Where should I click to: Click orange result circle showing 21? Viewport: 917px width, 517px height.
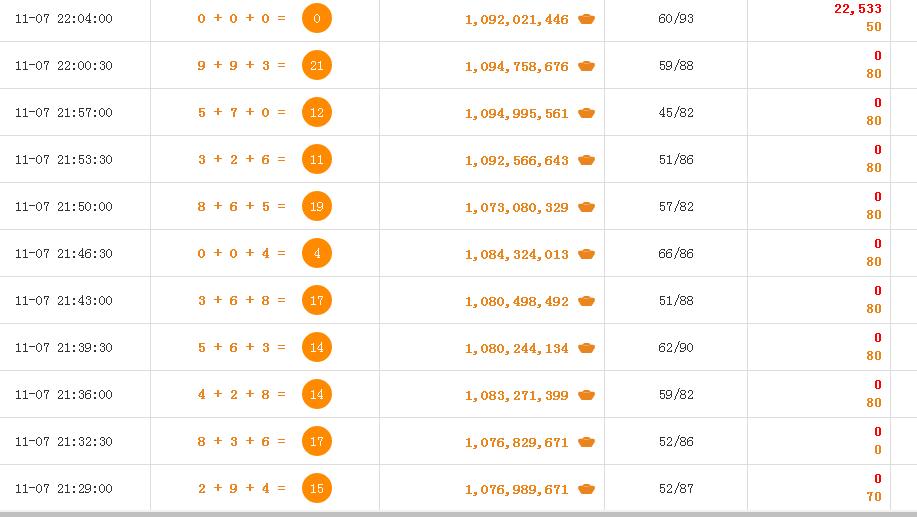tap(317, 66)
